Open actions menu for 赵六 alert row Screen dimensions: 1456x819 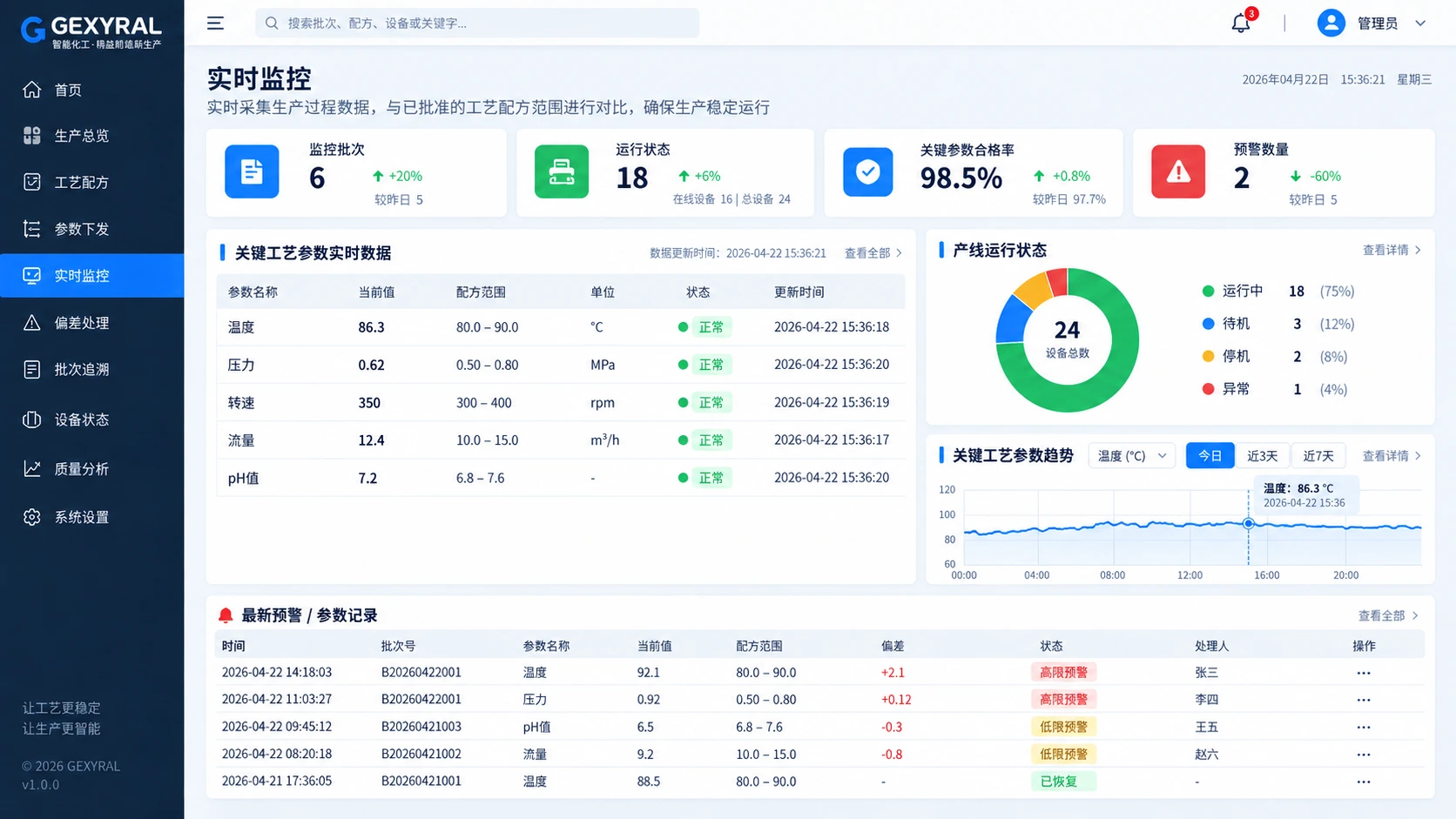1364,754
